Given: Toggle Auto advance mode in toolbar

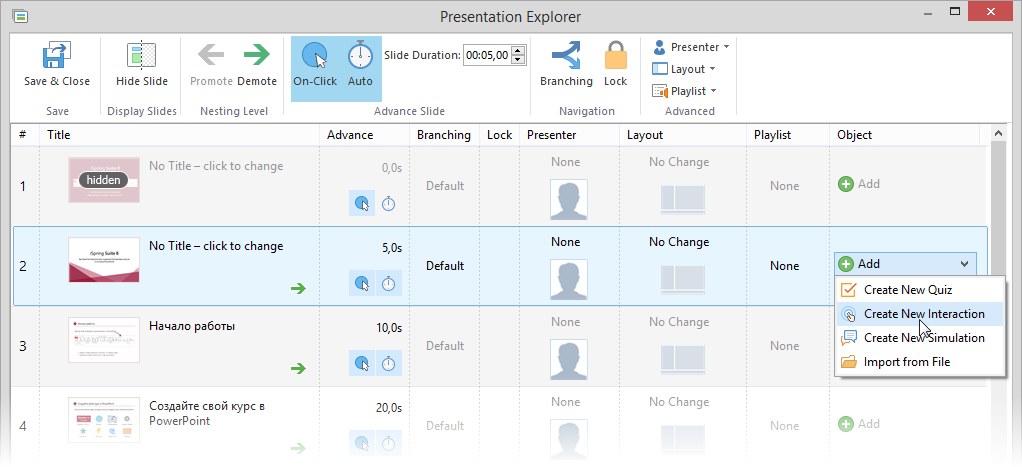Looking at the screenshot, I should [x=360, y=56].
